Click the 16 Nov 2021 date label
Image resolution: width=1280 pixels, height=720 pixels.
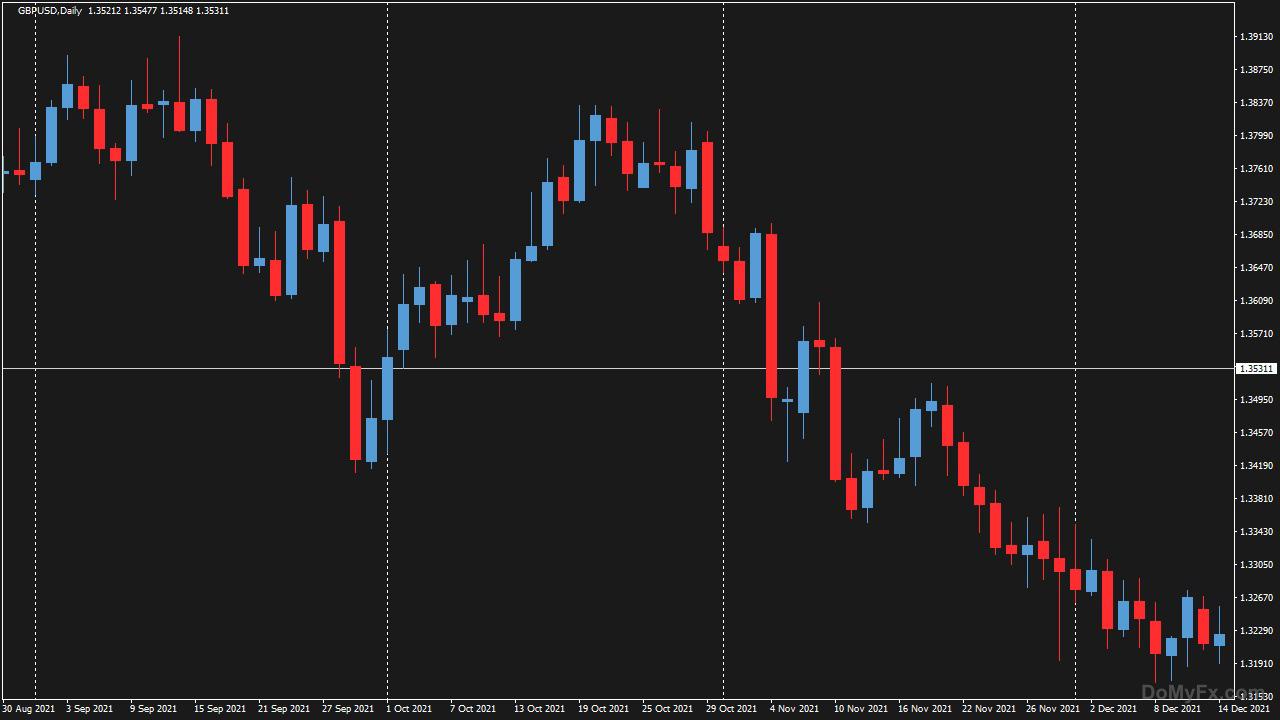click(x=924, y=709)
